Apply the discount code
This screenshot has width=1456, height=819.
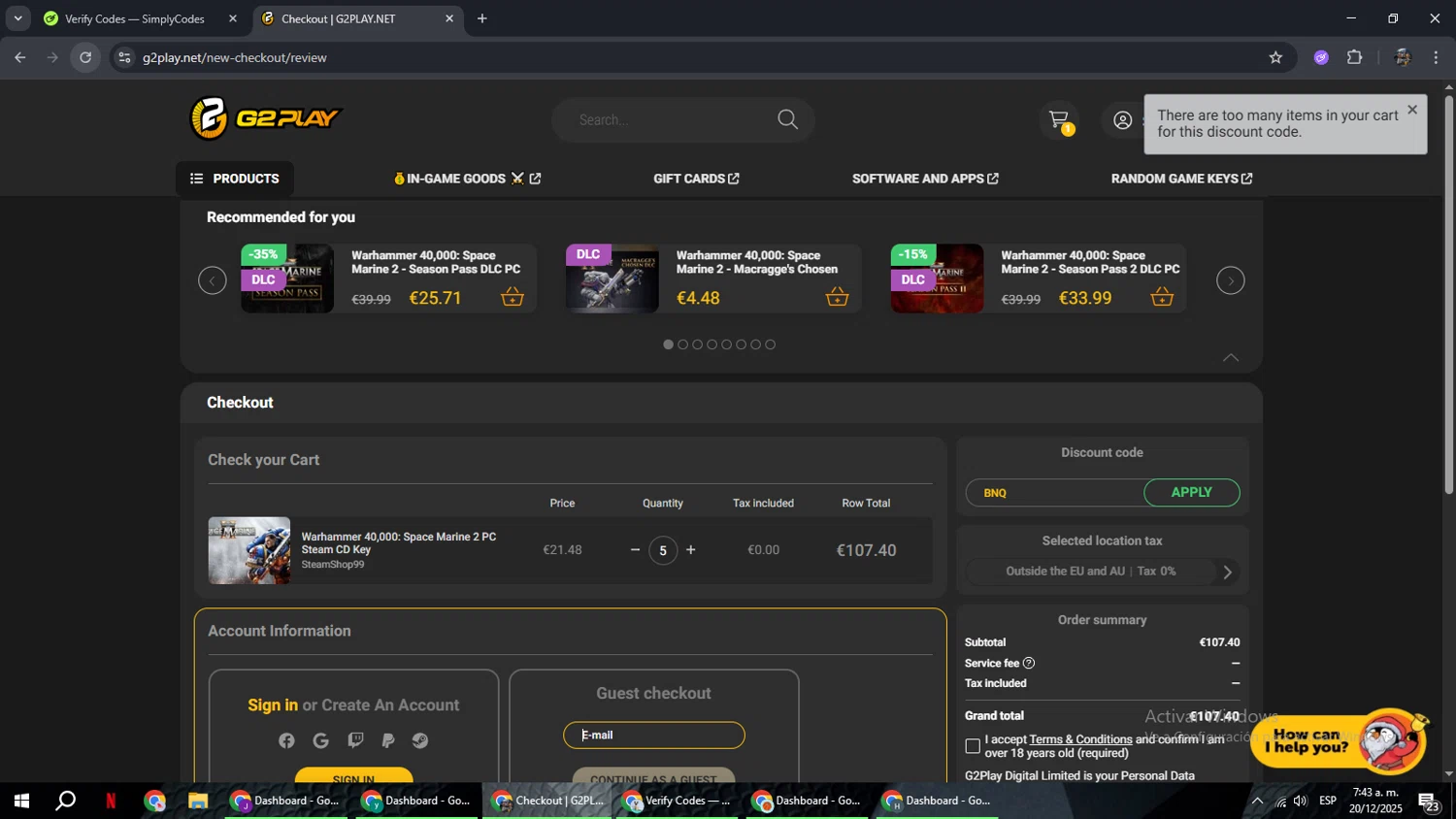tap(1192, 493)
